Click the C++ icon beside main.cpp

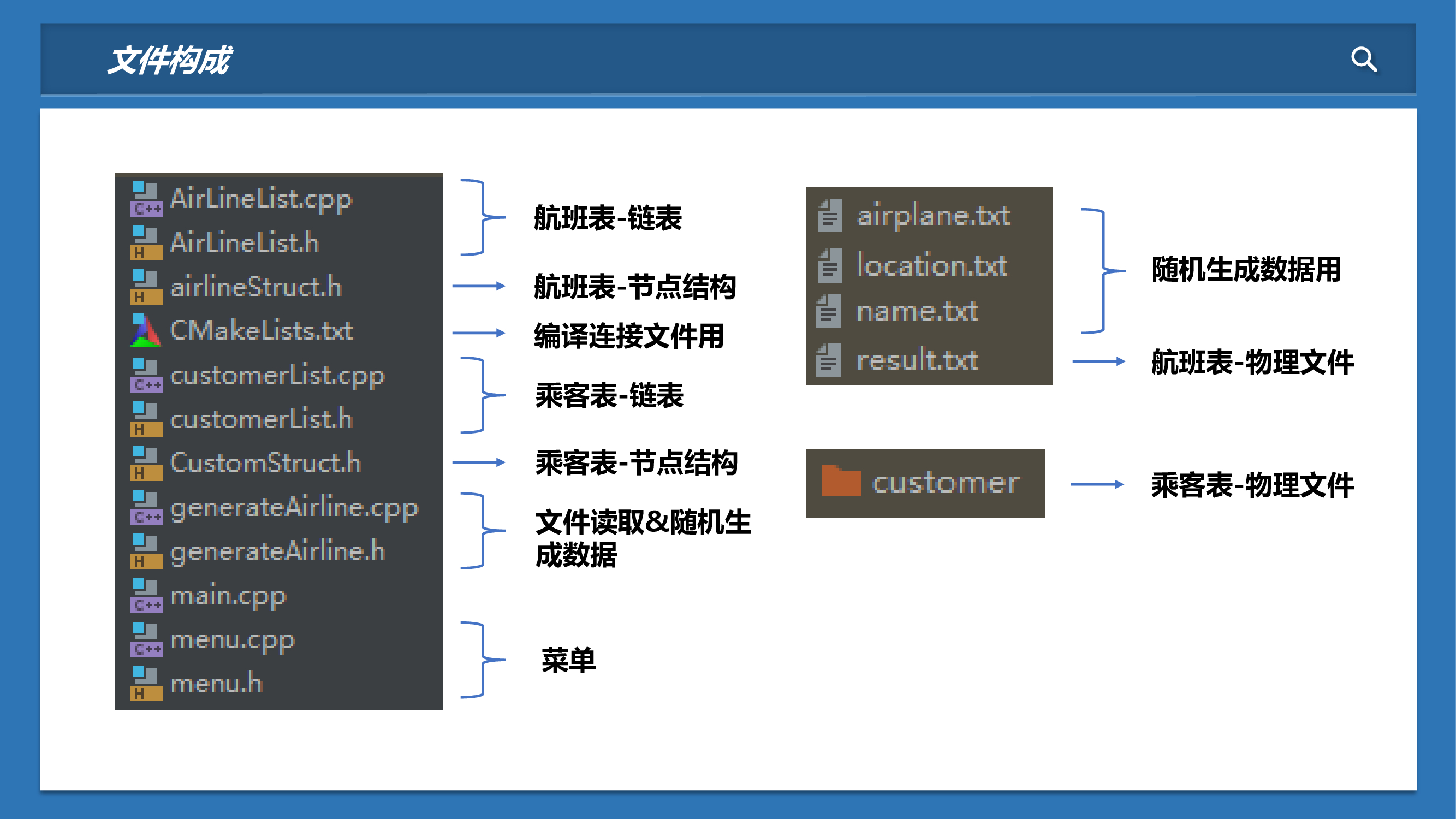pyautogui.click(x=146, y=595)
